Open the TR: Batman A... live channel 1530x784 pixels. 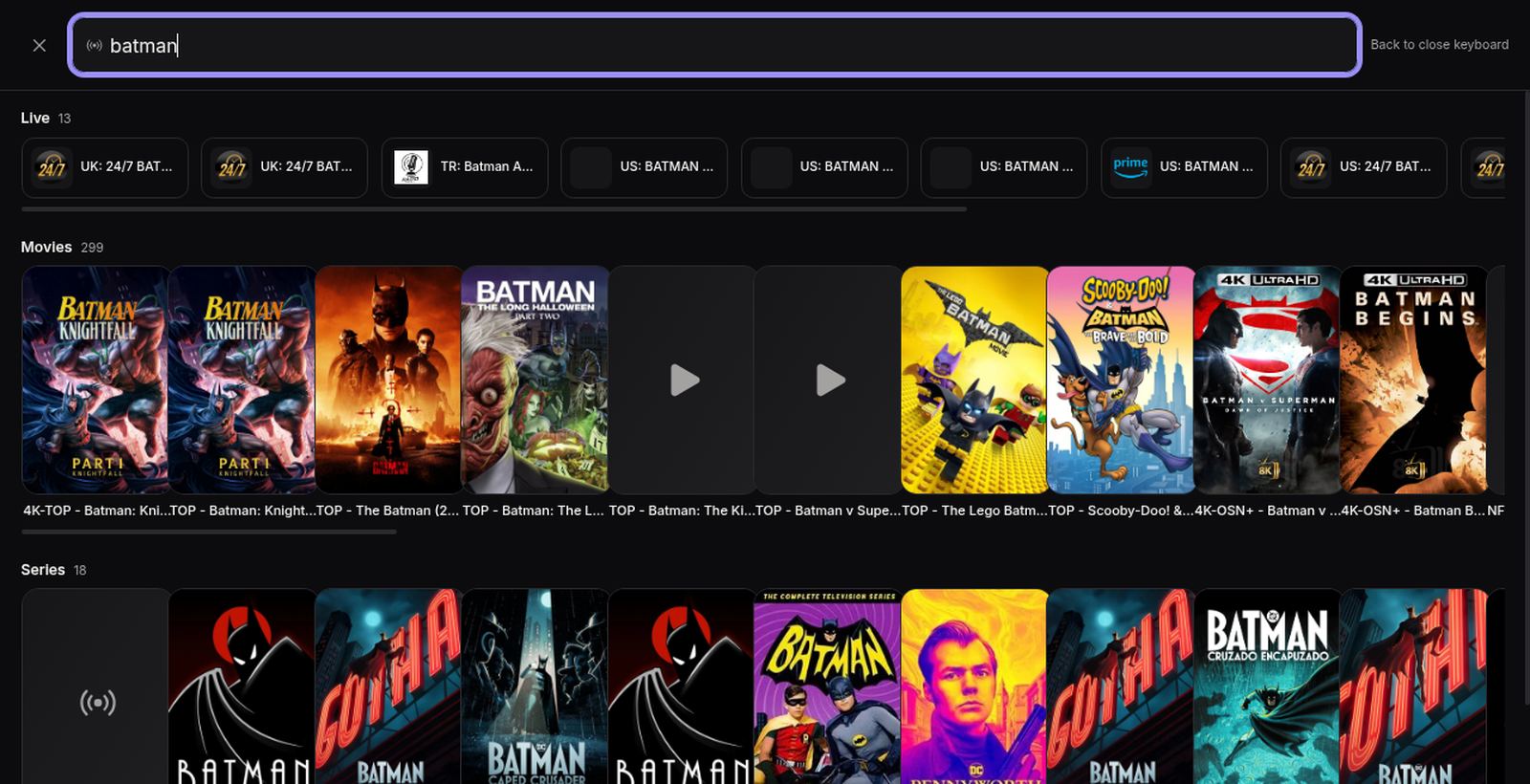(465, 167)
